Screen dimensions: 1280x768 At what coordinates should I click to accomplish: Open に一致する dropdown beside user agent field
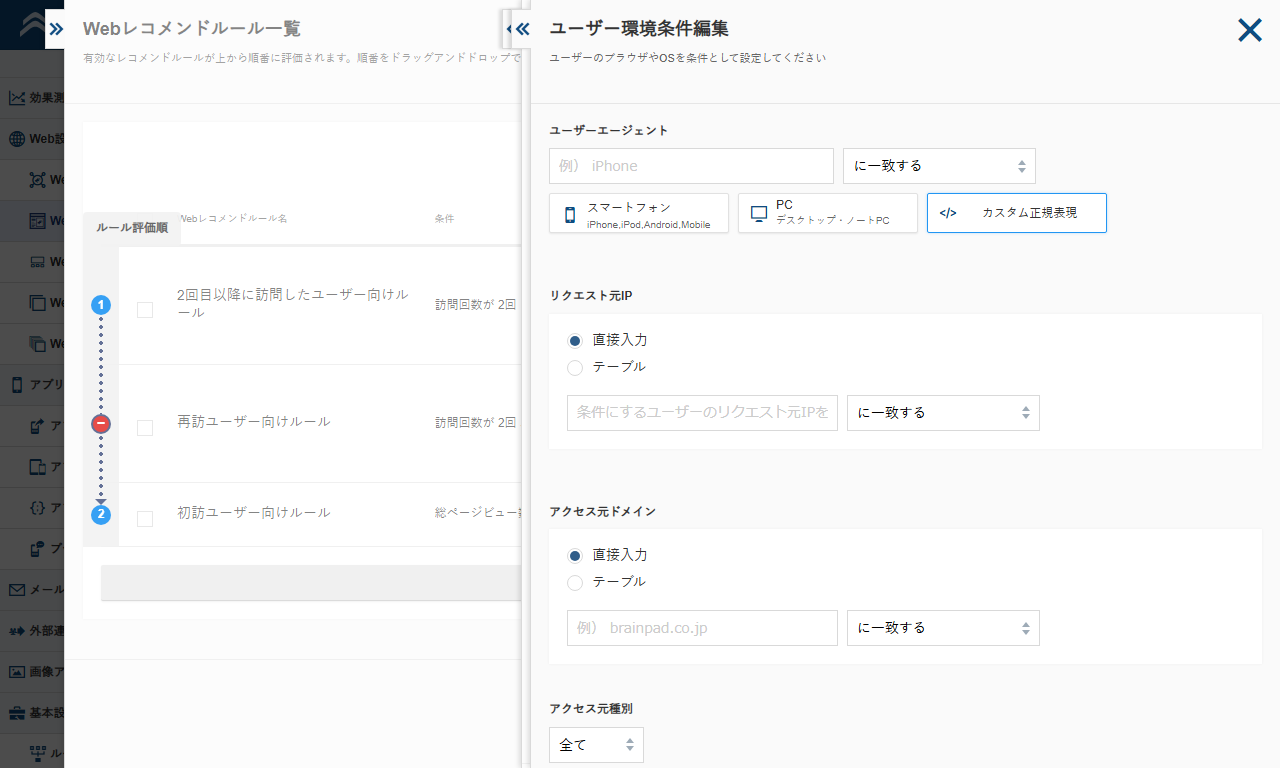tap(939, 166)
